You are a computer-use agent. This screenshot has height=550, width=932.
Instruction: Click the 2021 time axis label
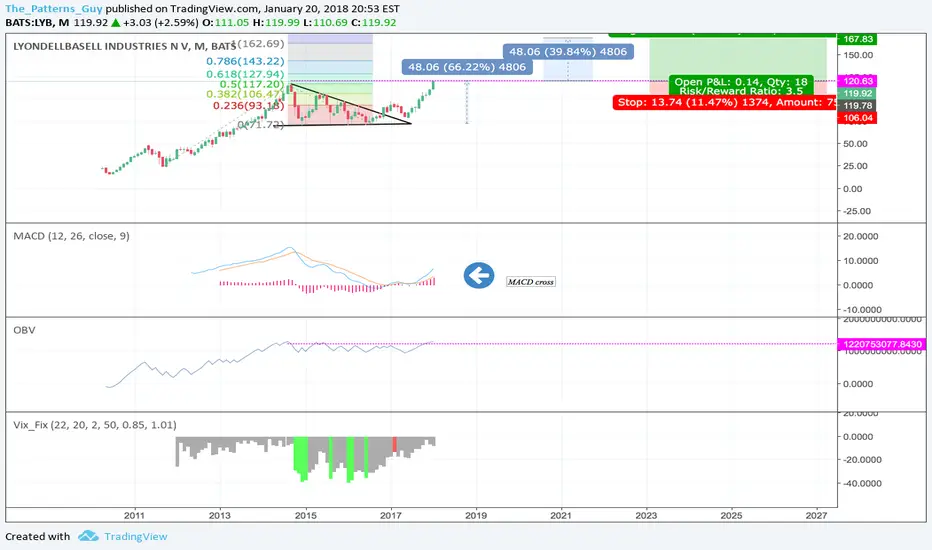point(561,516)
